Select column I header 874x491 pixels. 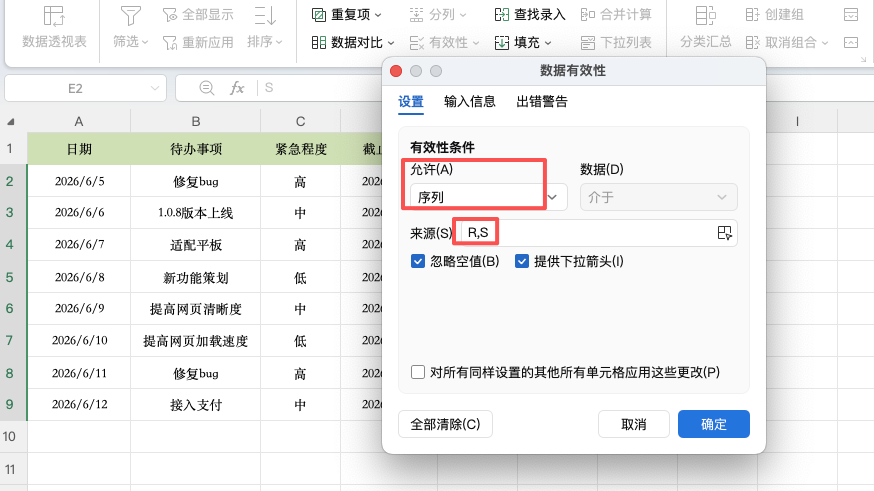click(x=797, y=121)
